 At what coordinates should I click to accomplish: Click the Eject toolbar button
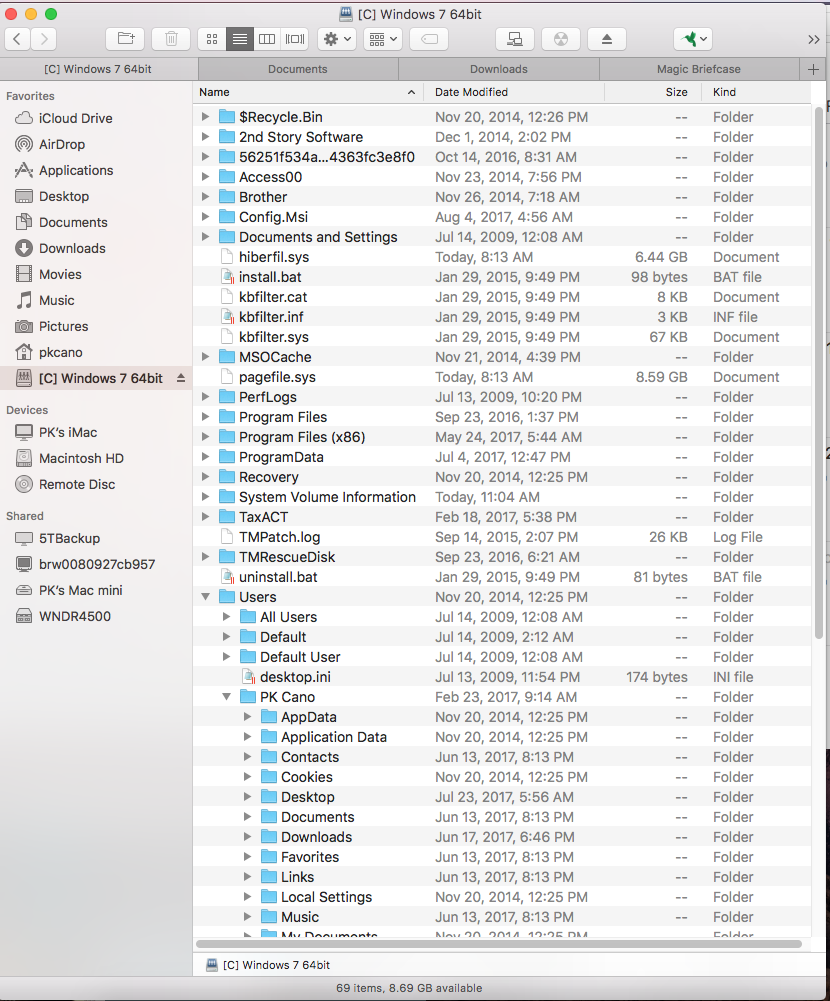pyautogui.click(x=606, y=39)
